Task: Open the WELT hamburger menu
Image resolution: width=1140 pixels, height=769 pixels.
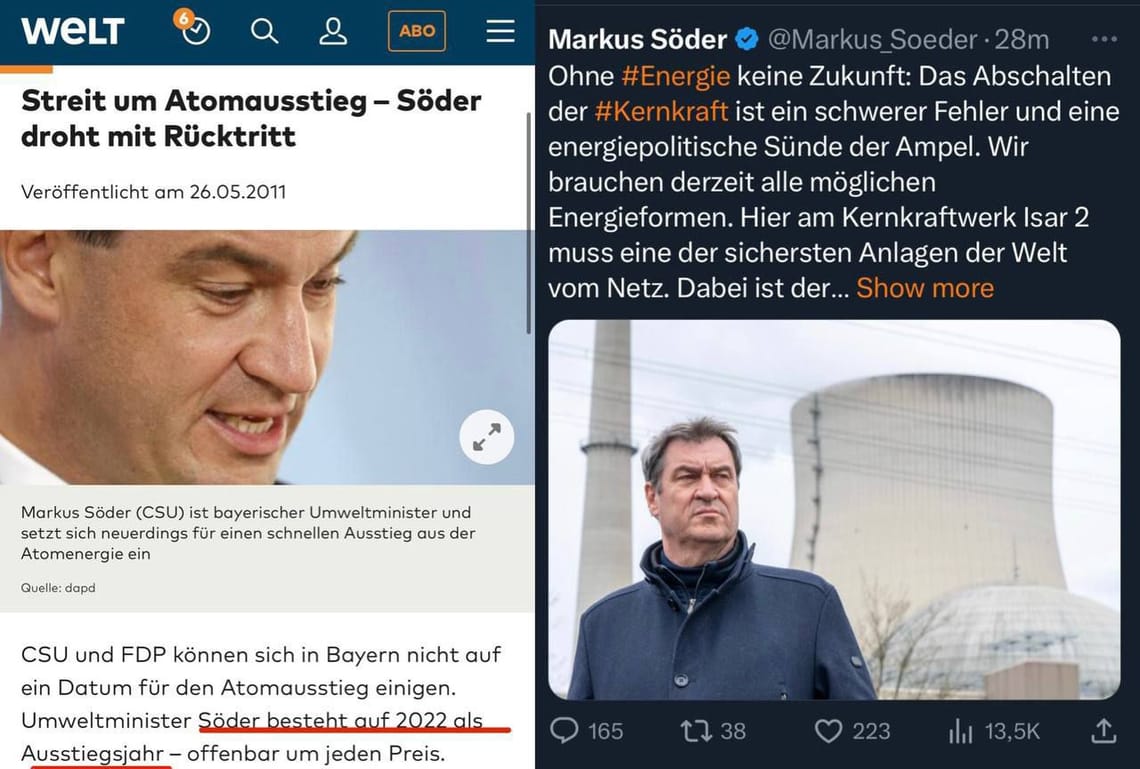Action: click(x=499, y=31)
